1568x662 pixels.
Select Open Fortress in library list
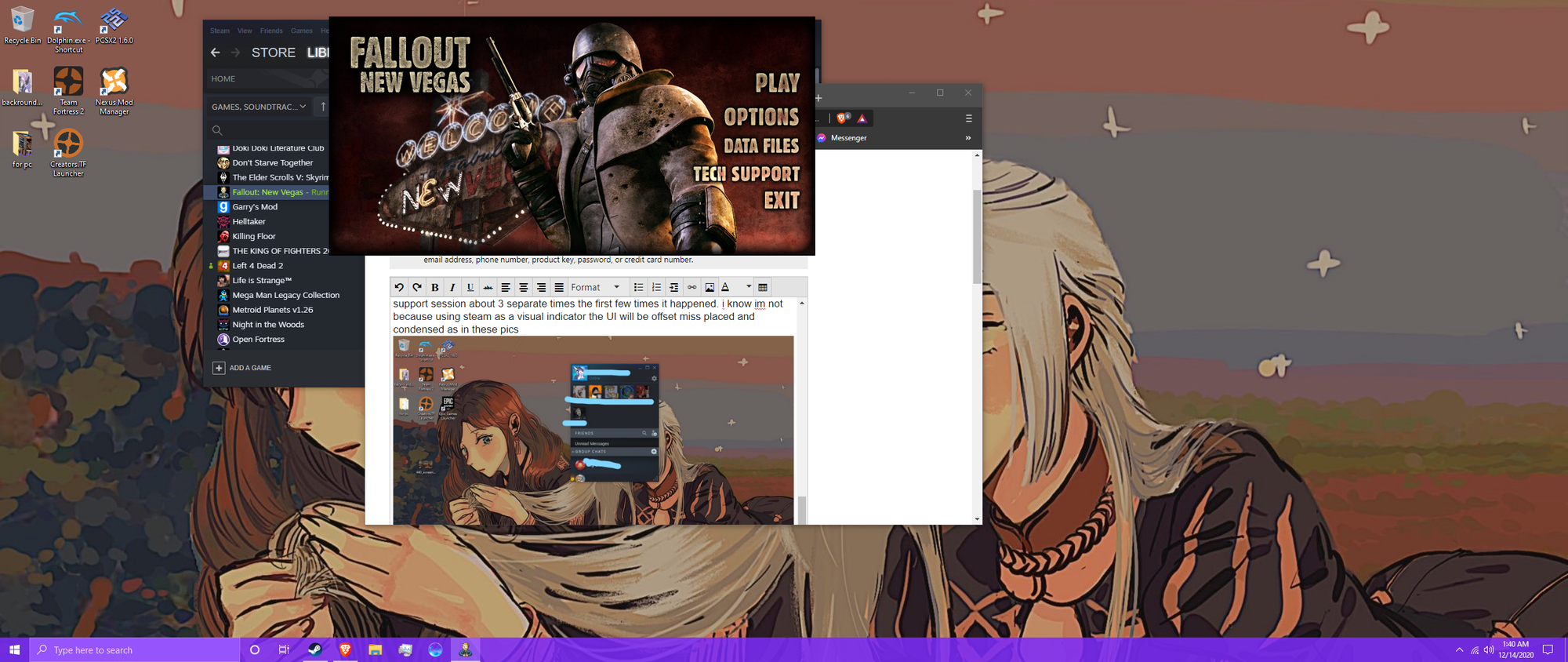tap(258, 340)
